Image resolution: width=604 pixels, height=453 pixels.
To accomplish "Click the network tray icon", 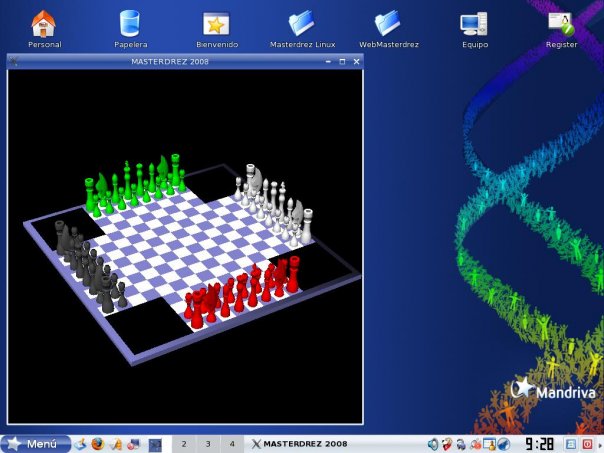I will [461, 444].
